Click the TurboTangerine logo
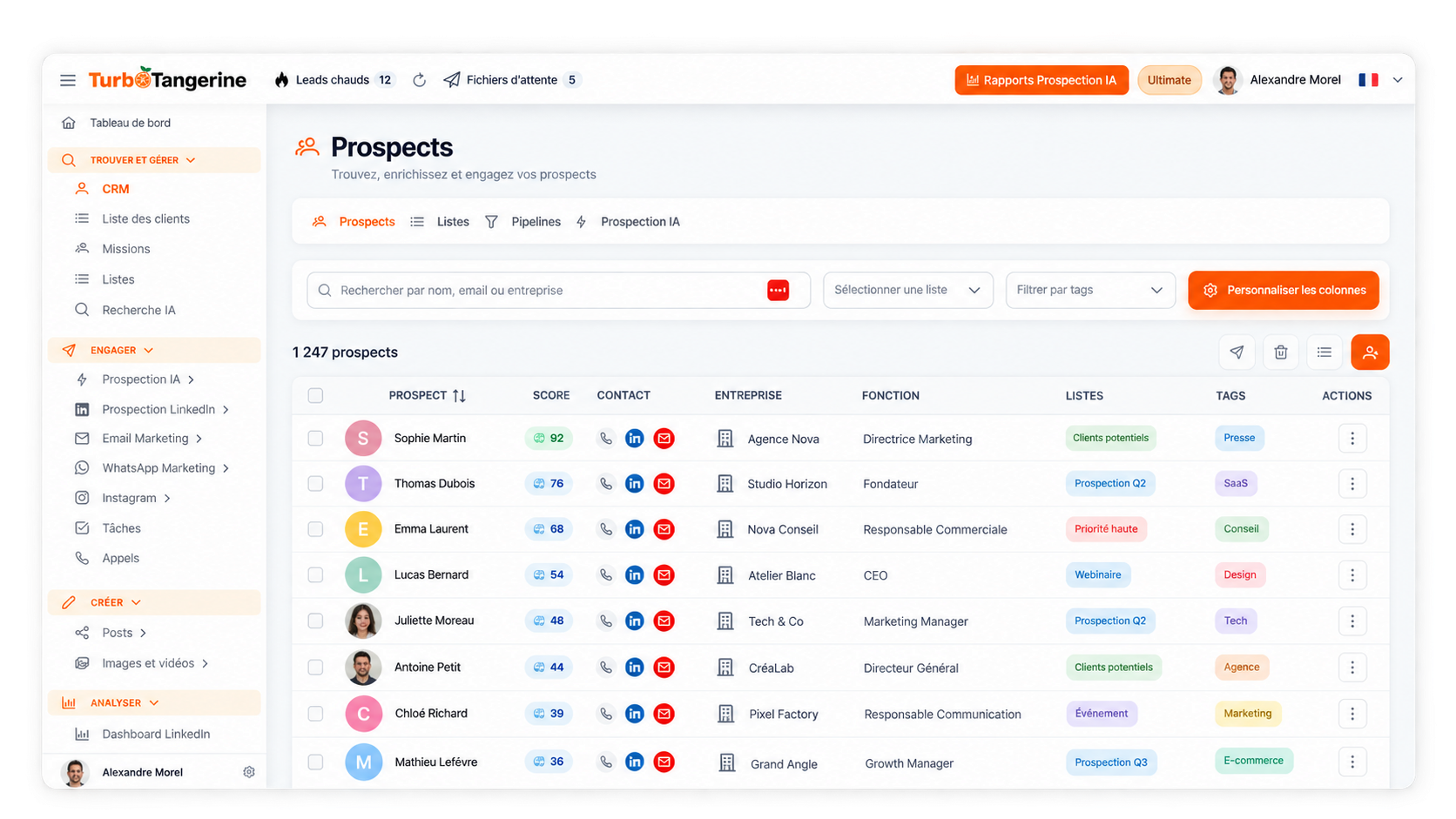1456x819 pixels. pos(167,79)
